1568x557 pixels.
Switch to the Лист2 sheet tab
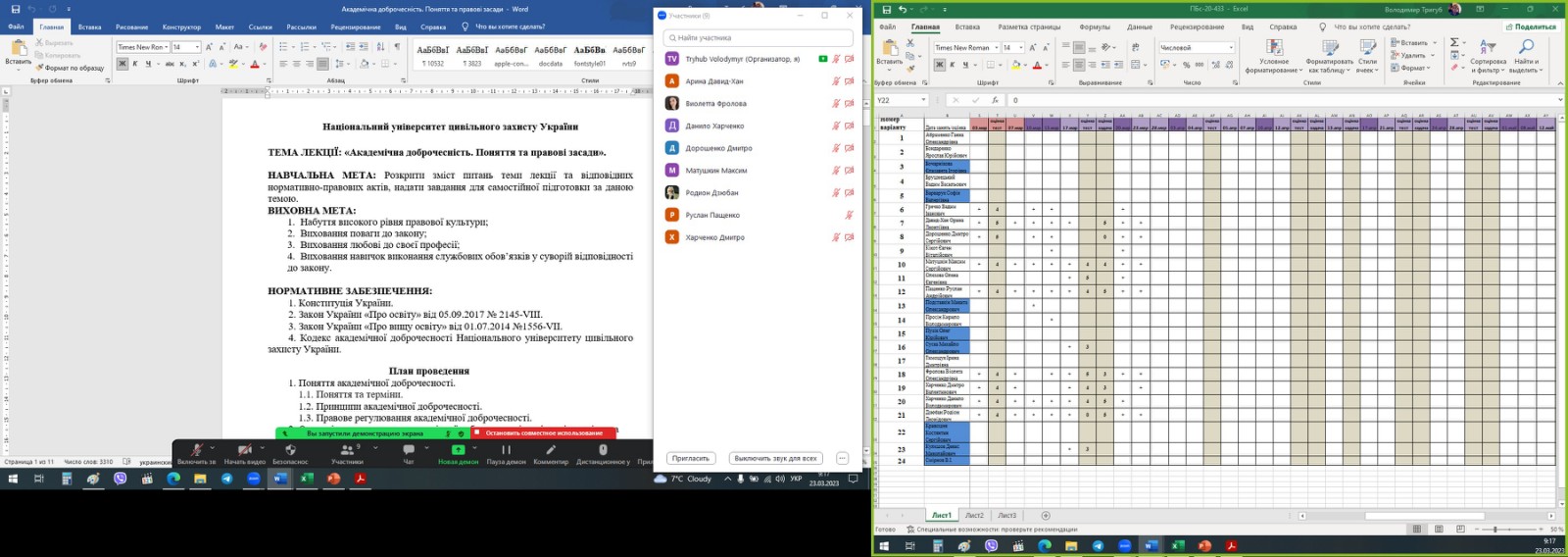click(974, 515)
